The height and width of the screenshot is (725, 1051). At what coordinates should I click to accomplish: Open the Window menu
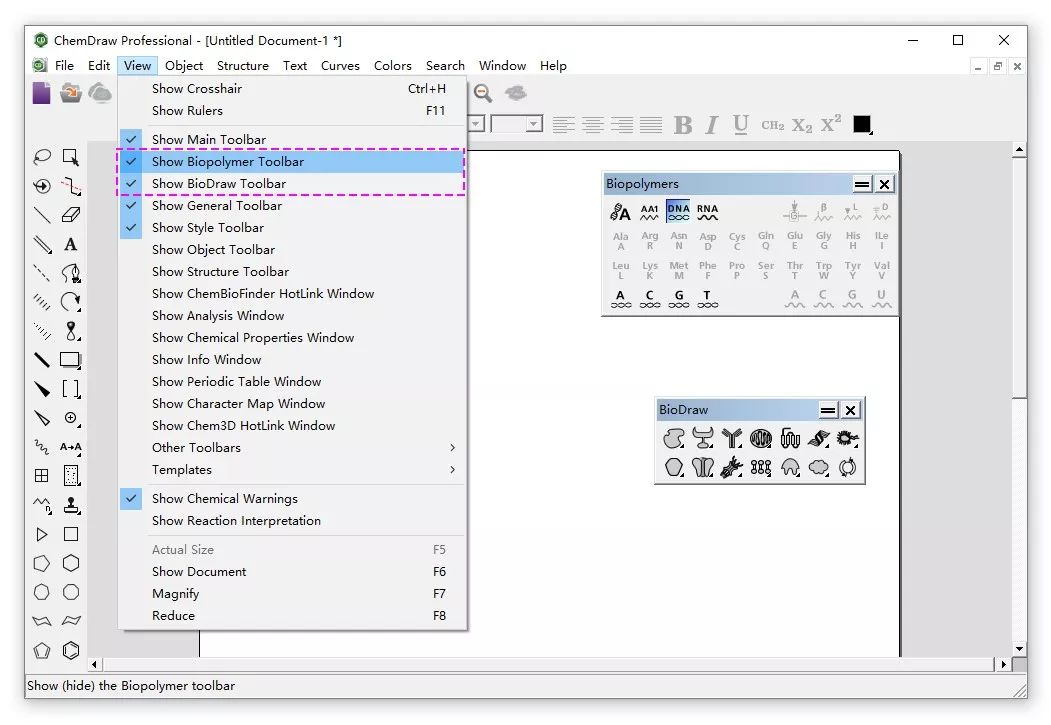(x=502, y=66)
